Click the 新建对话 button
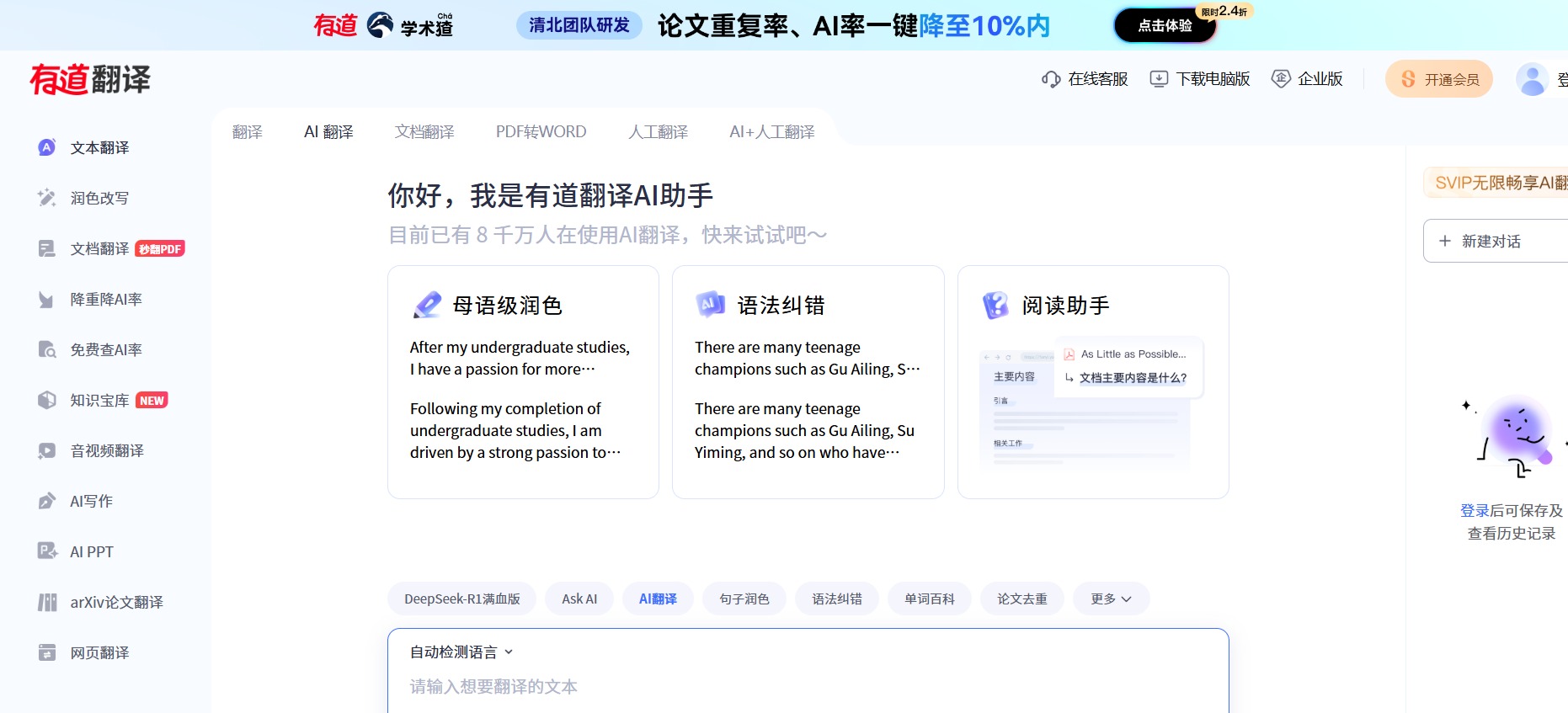 point(1496,241)
